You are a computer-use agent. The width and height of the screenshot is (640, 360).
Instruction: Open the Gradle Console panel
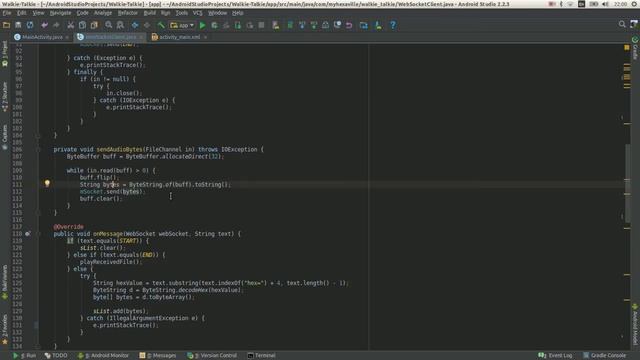point(604,356)
